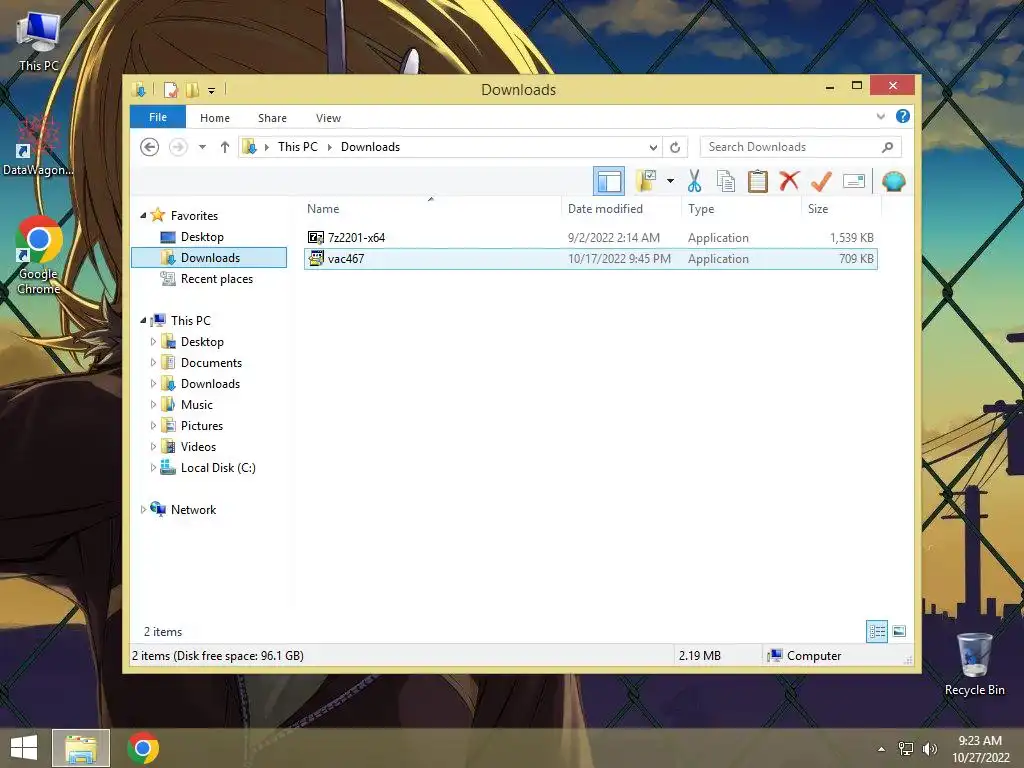Image resolution: width=1024 pixels, height=768 pixels.
Task: Expand the Music tree node
Action: (153, 404)
